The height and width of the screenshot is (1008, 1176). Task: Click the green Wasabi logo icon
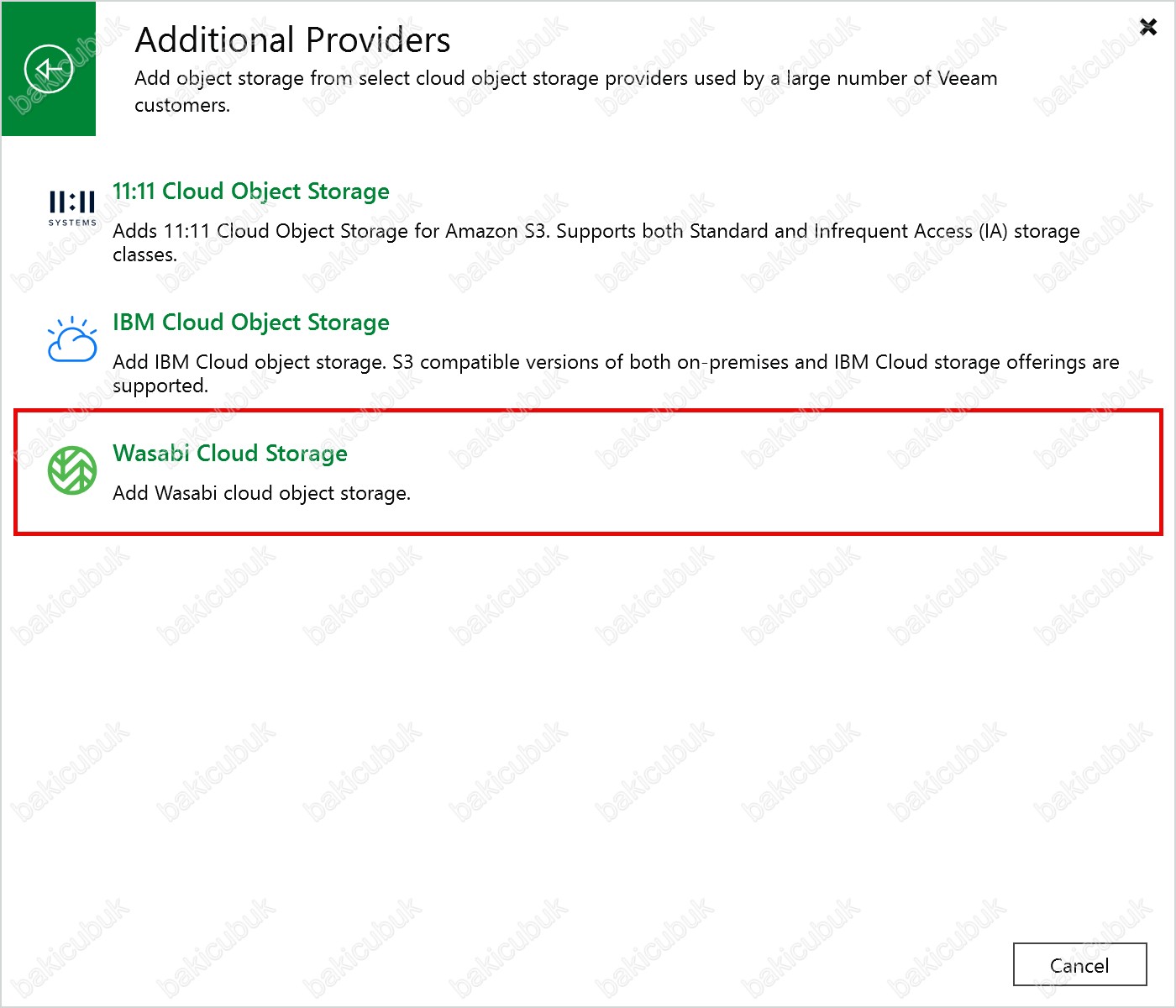[x=72, y=470]
